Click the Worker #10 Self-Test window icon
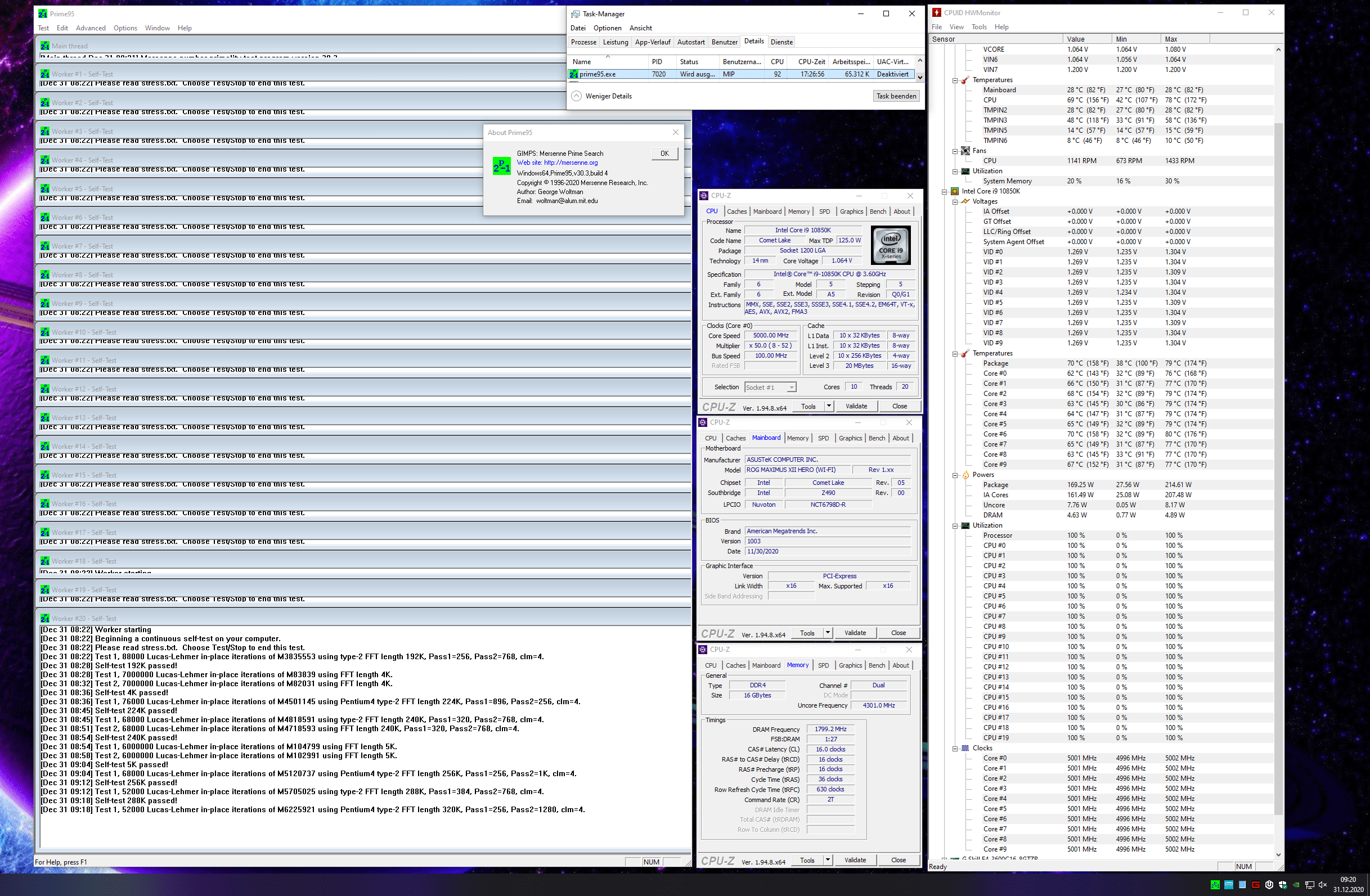Screen dimensions: 1370x896 tap(45, 332)
